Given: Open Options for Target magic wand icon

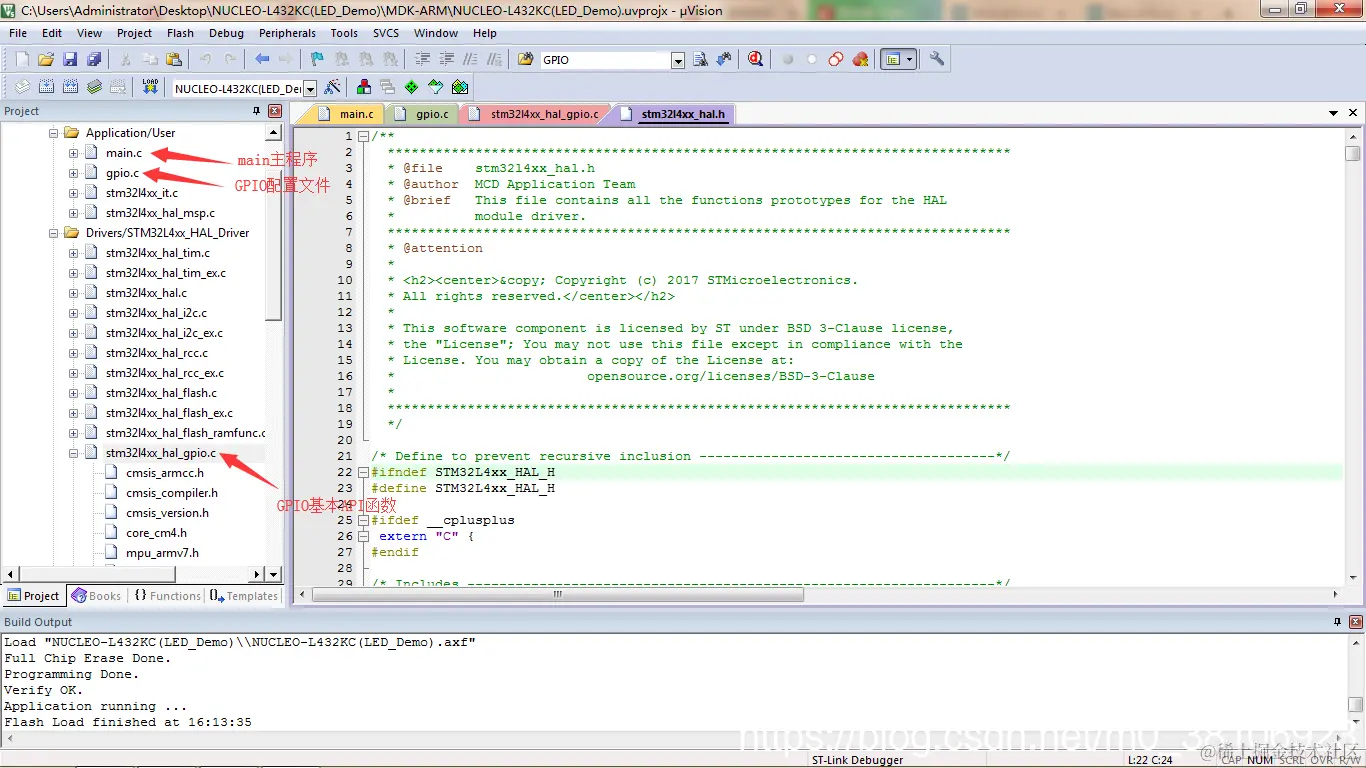Looking at the screenshot, I should 332,87.
